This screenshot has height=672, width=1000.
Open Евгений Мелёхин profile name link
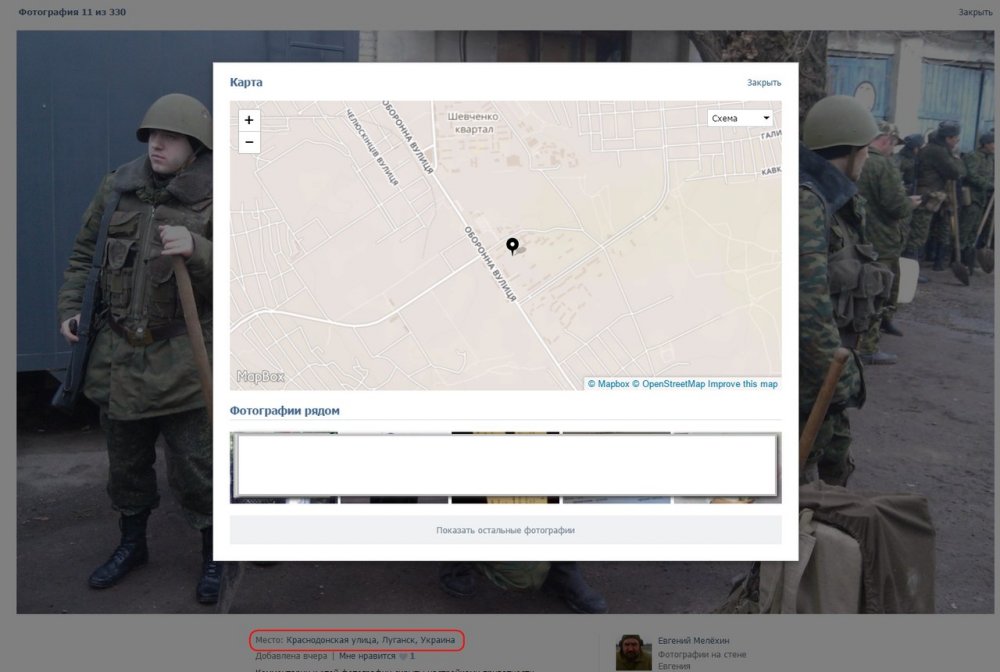click(x=695, y=640)
